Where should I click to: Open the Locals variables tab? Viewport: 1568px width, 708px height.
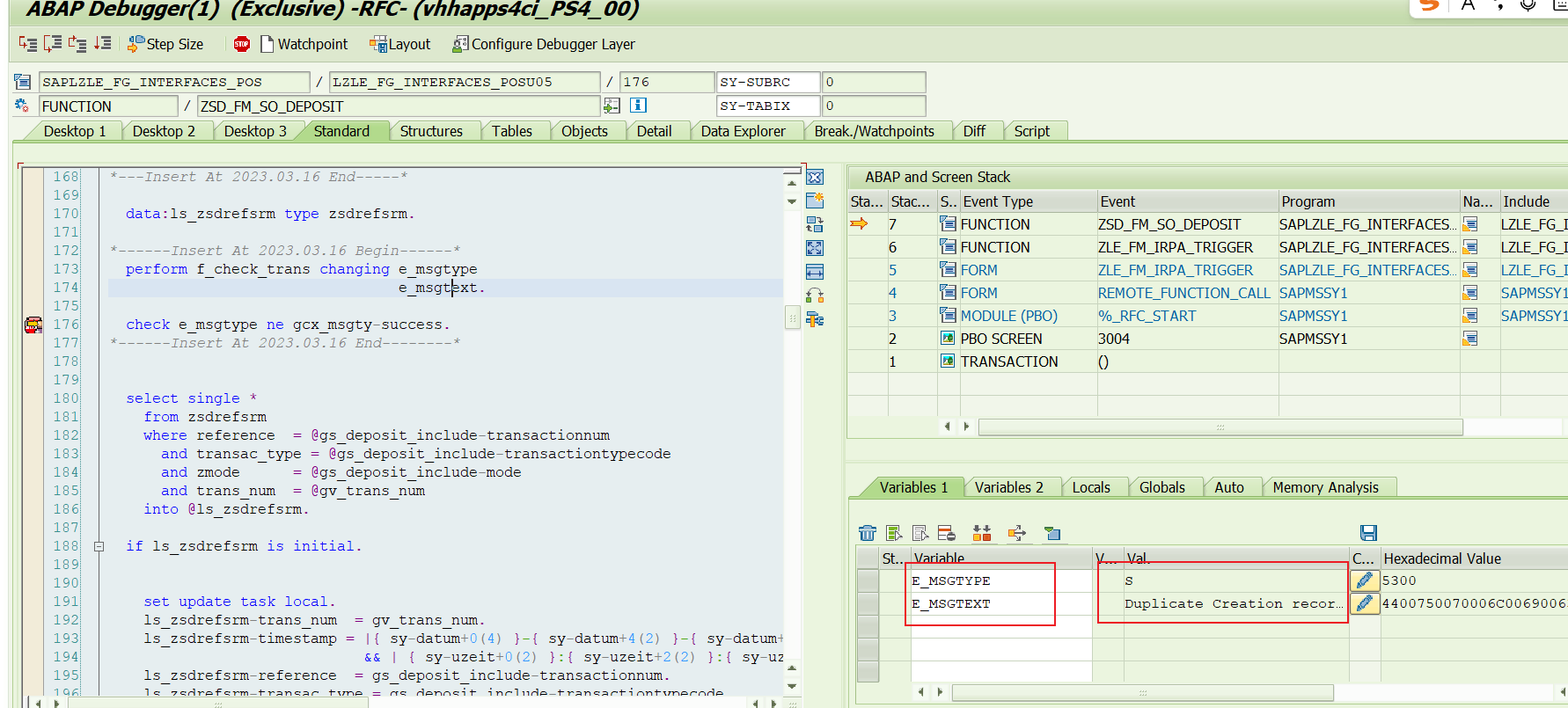(1091, 487)
